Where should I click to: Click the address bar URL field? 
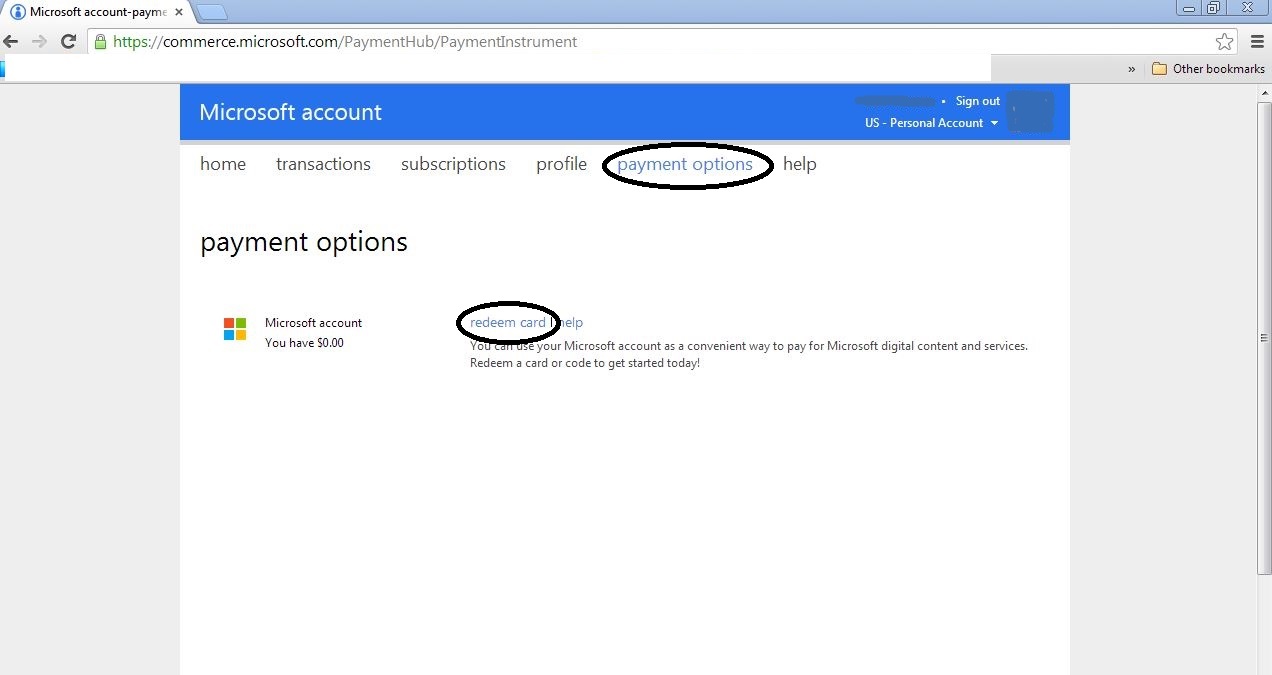coord(662,42)
